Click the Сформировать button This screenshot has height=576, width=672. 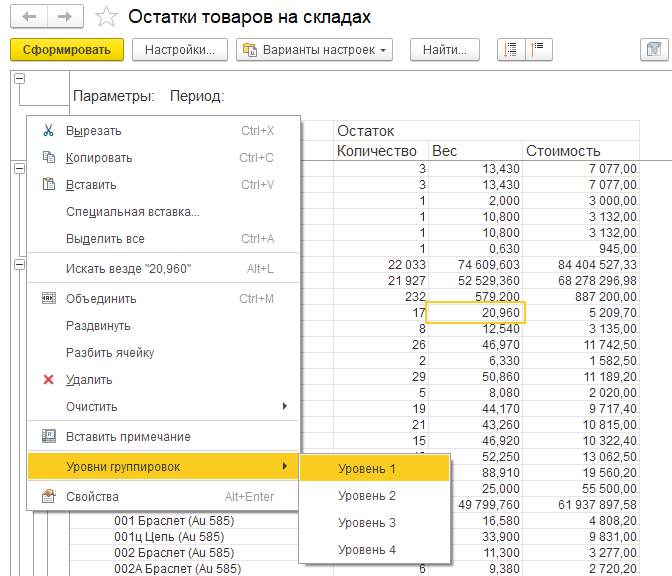pos(67,50)
